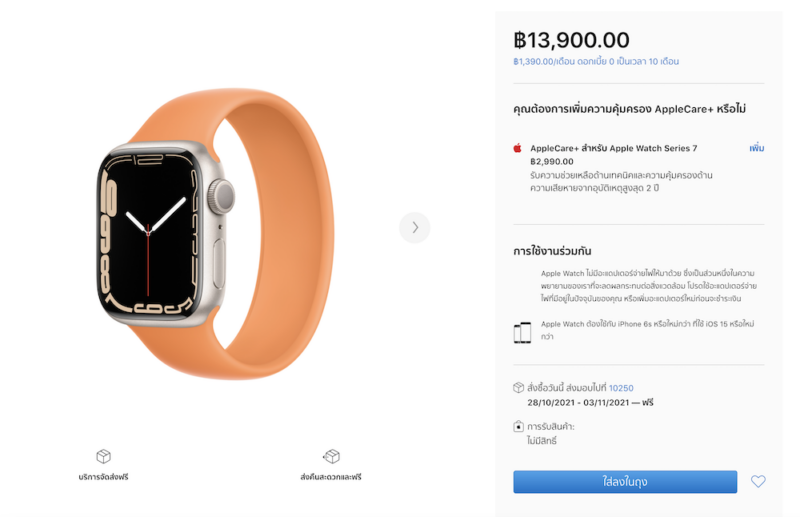Open the monthly installment ฿1,390.00 link
Screen dimensions: 800x517
pyautogui.click(x=596, y=61)
